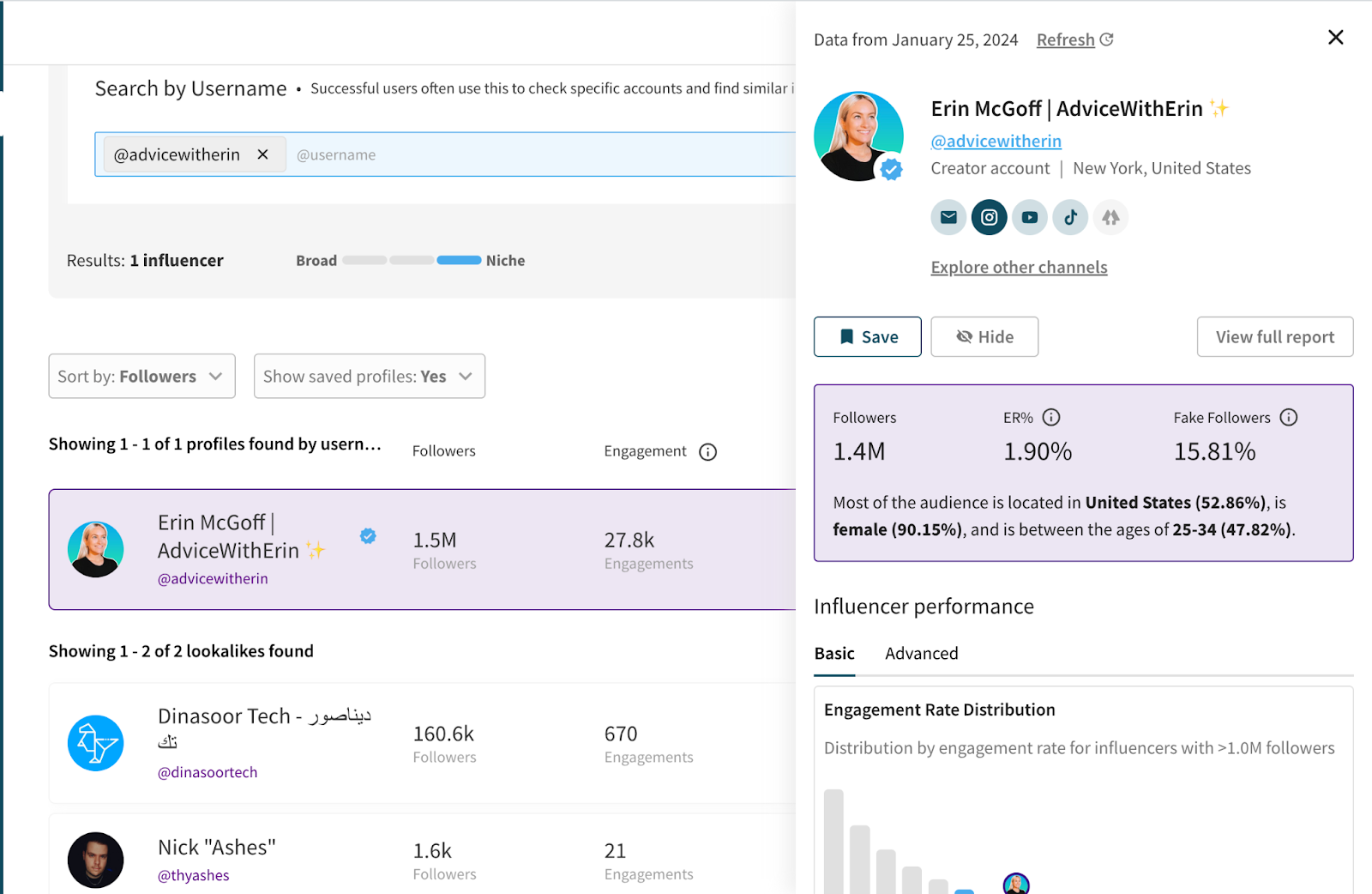This screenshot has width=1372, height=894.
Task: Hide the Erin McGoff profile
Action: coord(984,336)
